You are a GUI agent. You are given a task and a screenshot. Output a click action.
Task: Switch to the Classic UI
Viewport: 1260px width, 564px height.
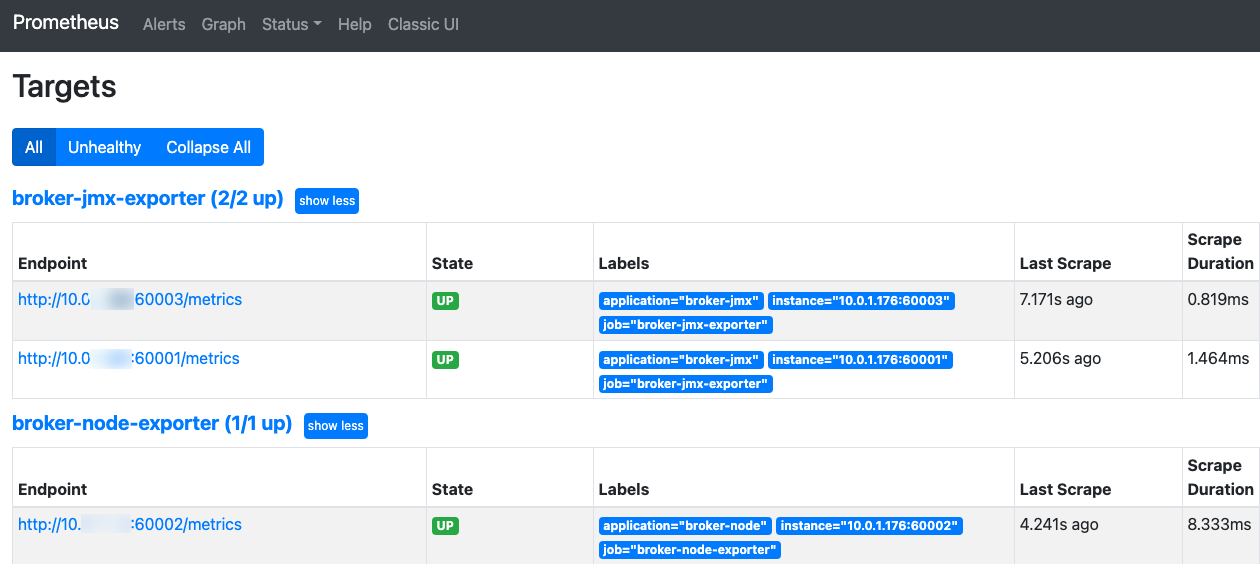pos(423,24)
